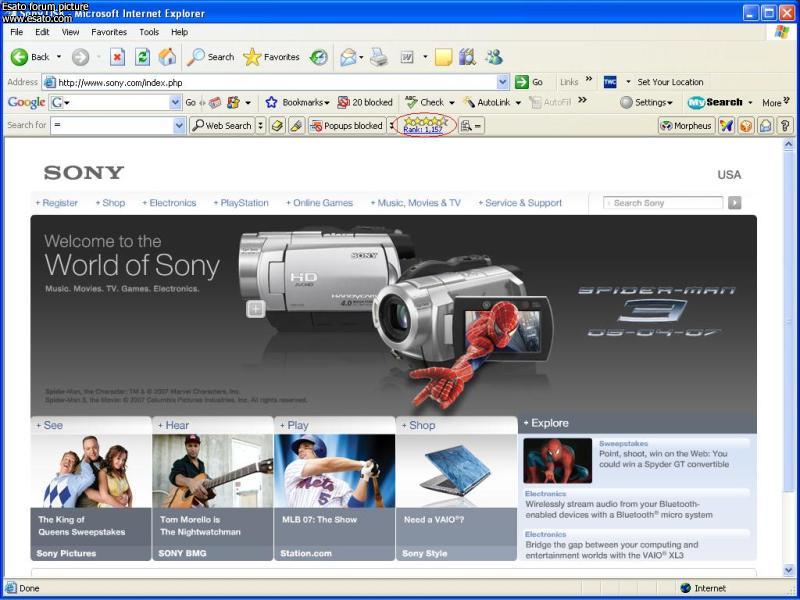Click the AutoLink wand button
The height and width of the screenshot is (600, 800).
pos(486,103)
